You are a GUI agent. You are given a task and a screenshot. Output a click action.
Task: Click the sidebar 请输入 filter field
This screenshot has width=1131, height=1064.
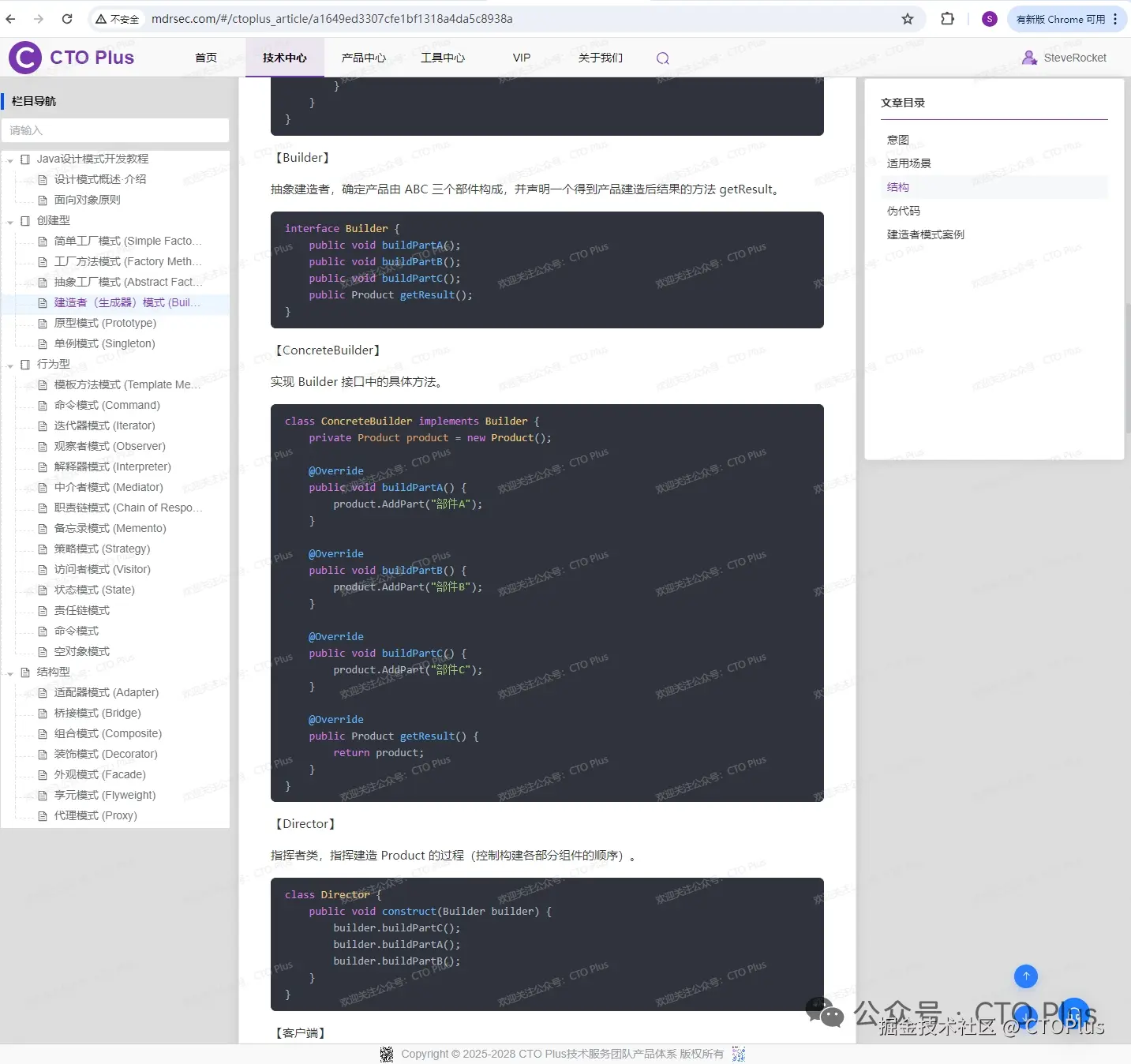point(115,130)
